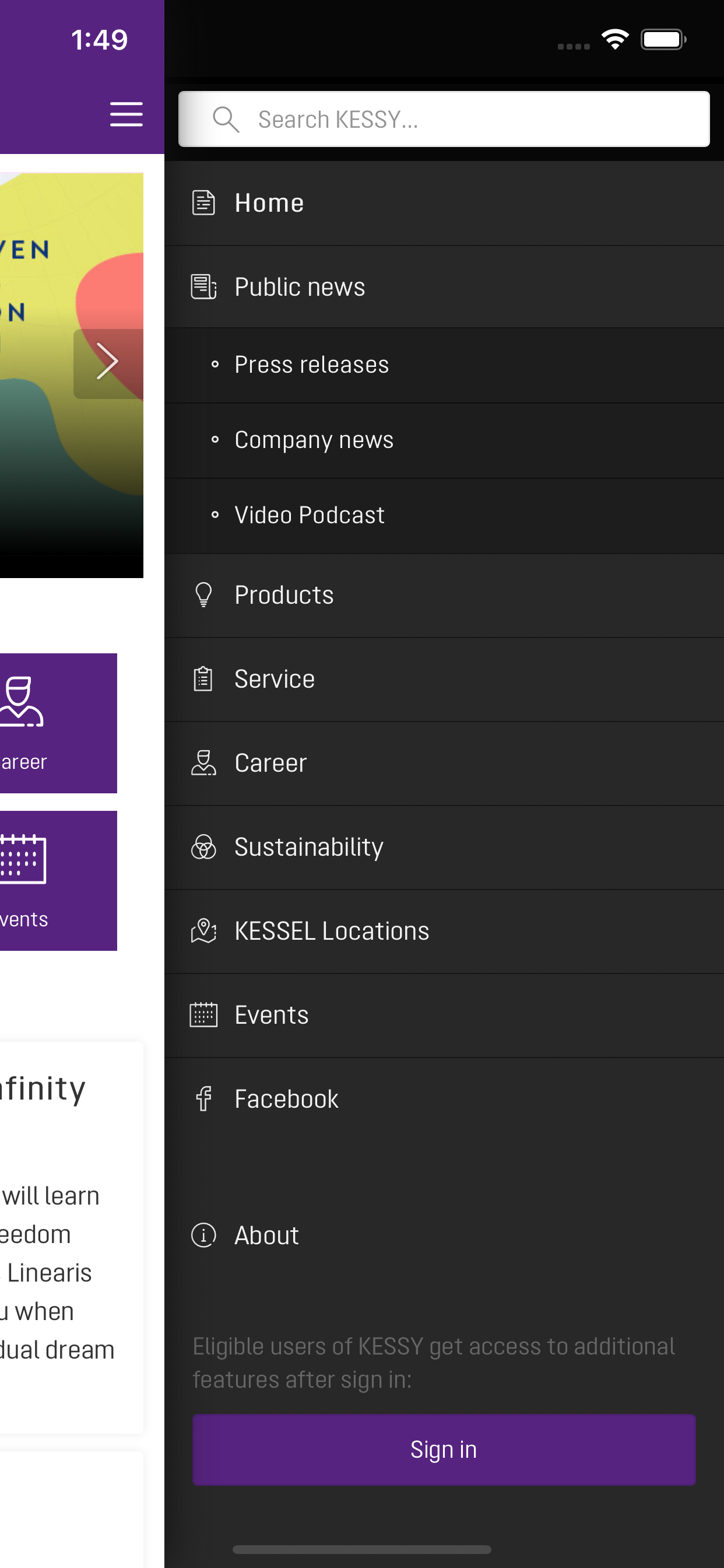Viewport: 724px width, 1568px height.
Task: Open the About menu entry
Action: (444, 1235)
